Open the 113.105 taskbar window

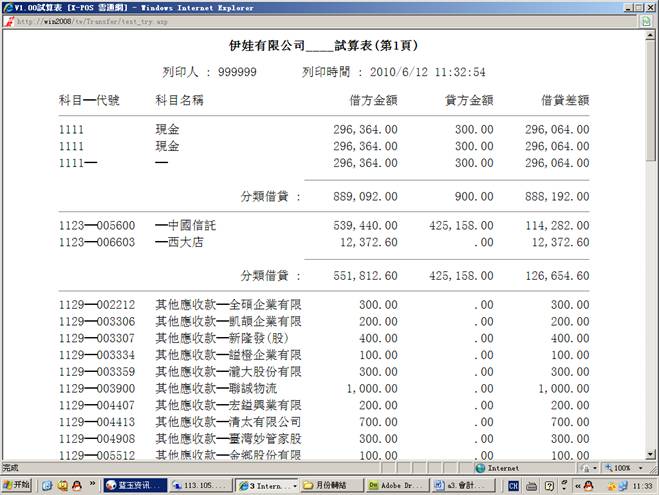pos(200,485)
